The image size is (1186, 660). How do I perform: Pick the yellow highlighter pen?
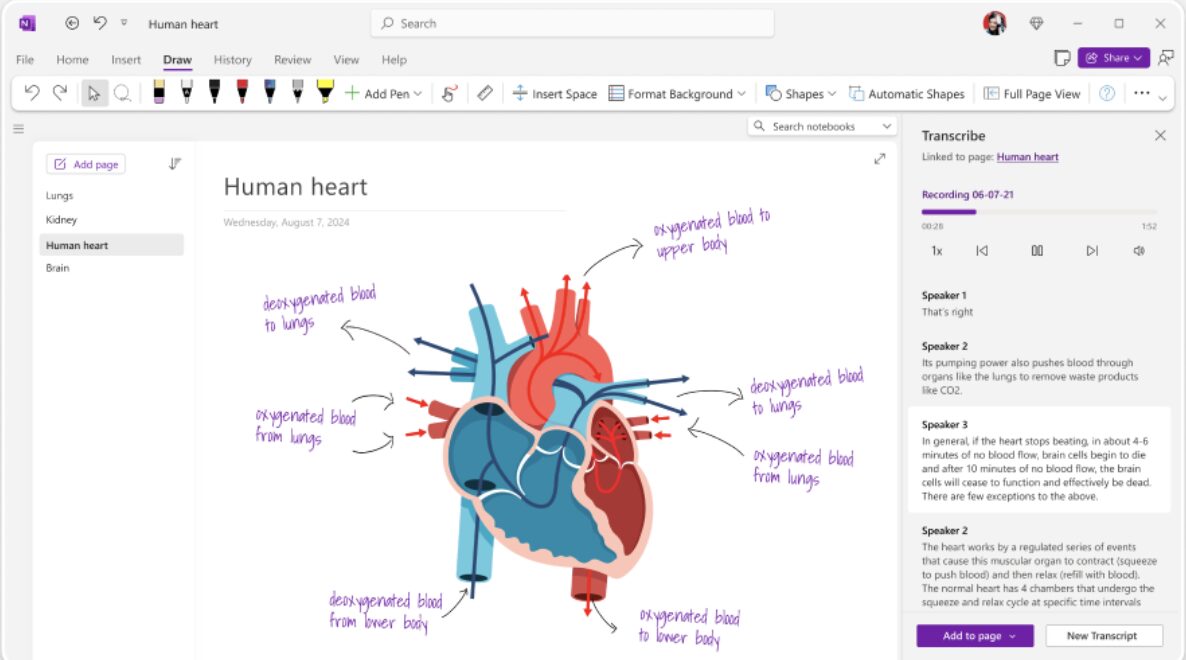click(325, 93)
